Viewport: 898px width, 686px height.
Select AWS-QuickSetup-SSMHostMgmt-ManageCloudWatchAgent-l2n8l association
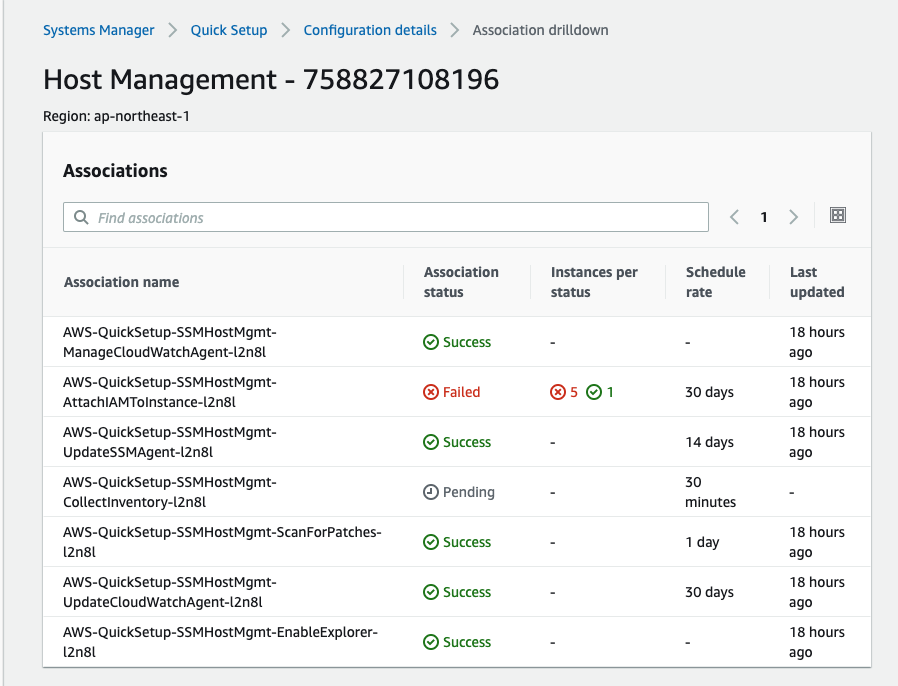pyautogui.click(x=170, y=342)
